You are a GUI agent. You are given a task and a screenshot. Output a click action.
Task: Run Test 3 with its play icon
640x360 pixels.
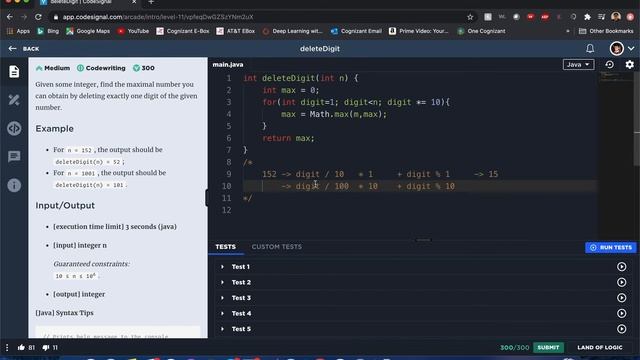[621, 298]
